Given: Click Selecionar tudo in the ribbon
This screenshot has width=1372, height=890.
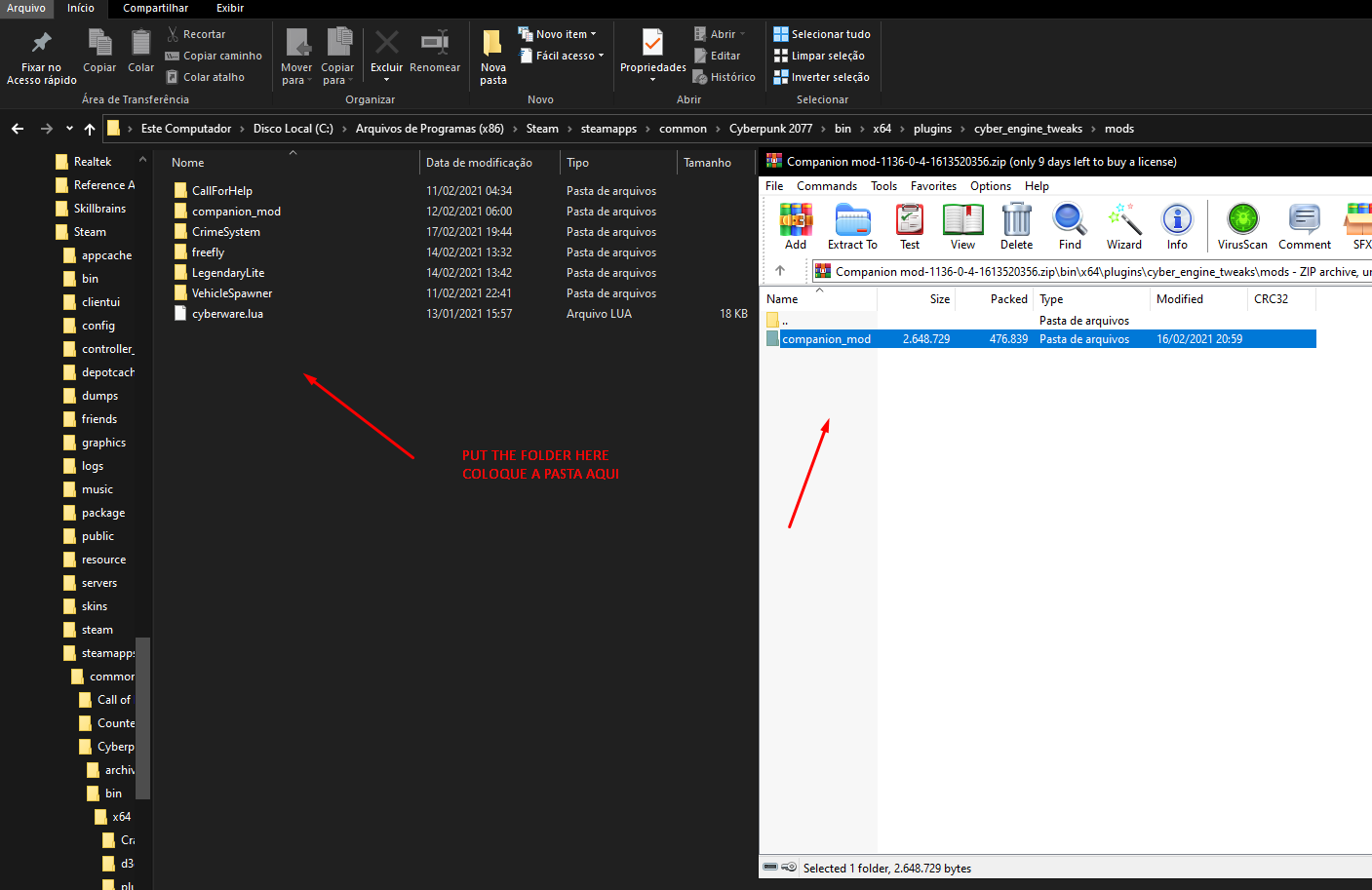Looking at the screenshot, I should 822,34.
